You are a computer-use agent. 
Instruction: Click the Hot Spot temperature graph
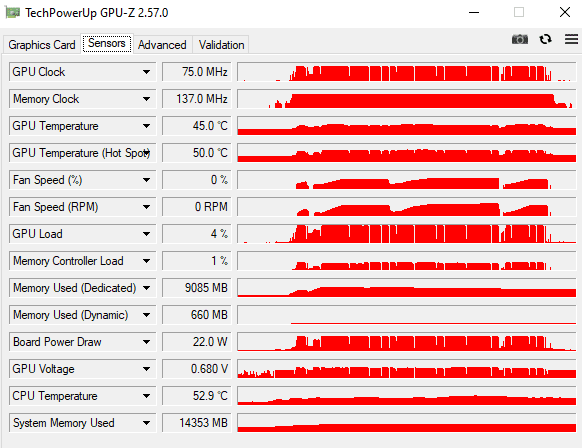click(x=407, y=153)
